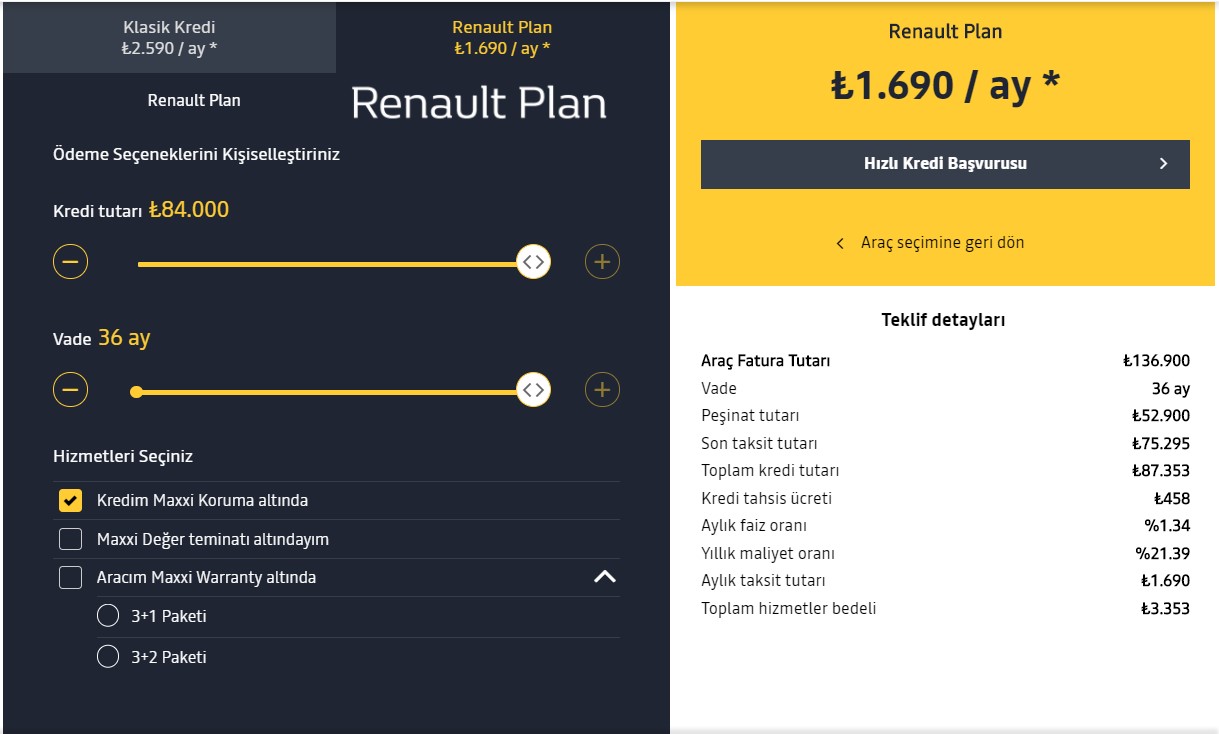Click back chevron beside Araç seçimine geri dön
The height and width of the screenshot is (734, 1219).
[x=840, y=243]
